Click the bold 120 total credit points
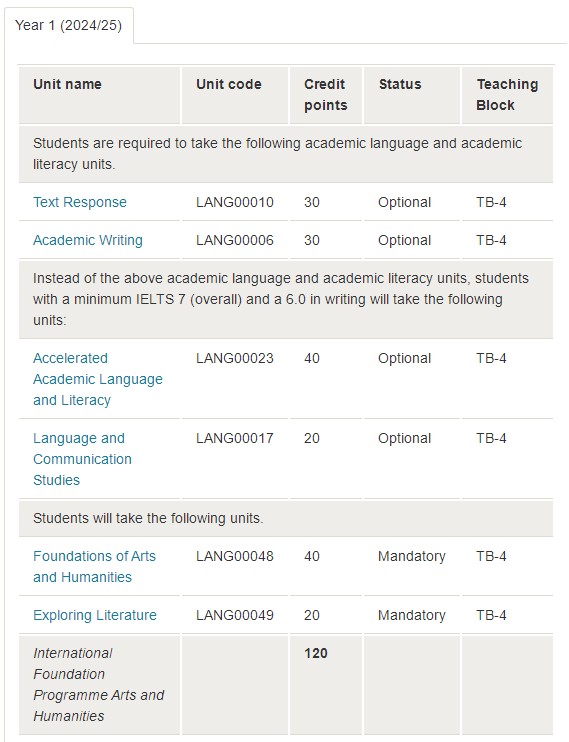This screenshot has width=569, height=742. [x=316, y=653]
